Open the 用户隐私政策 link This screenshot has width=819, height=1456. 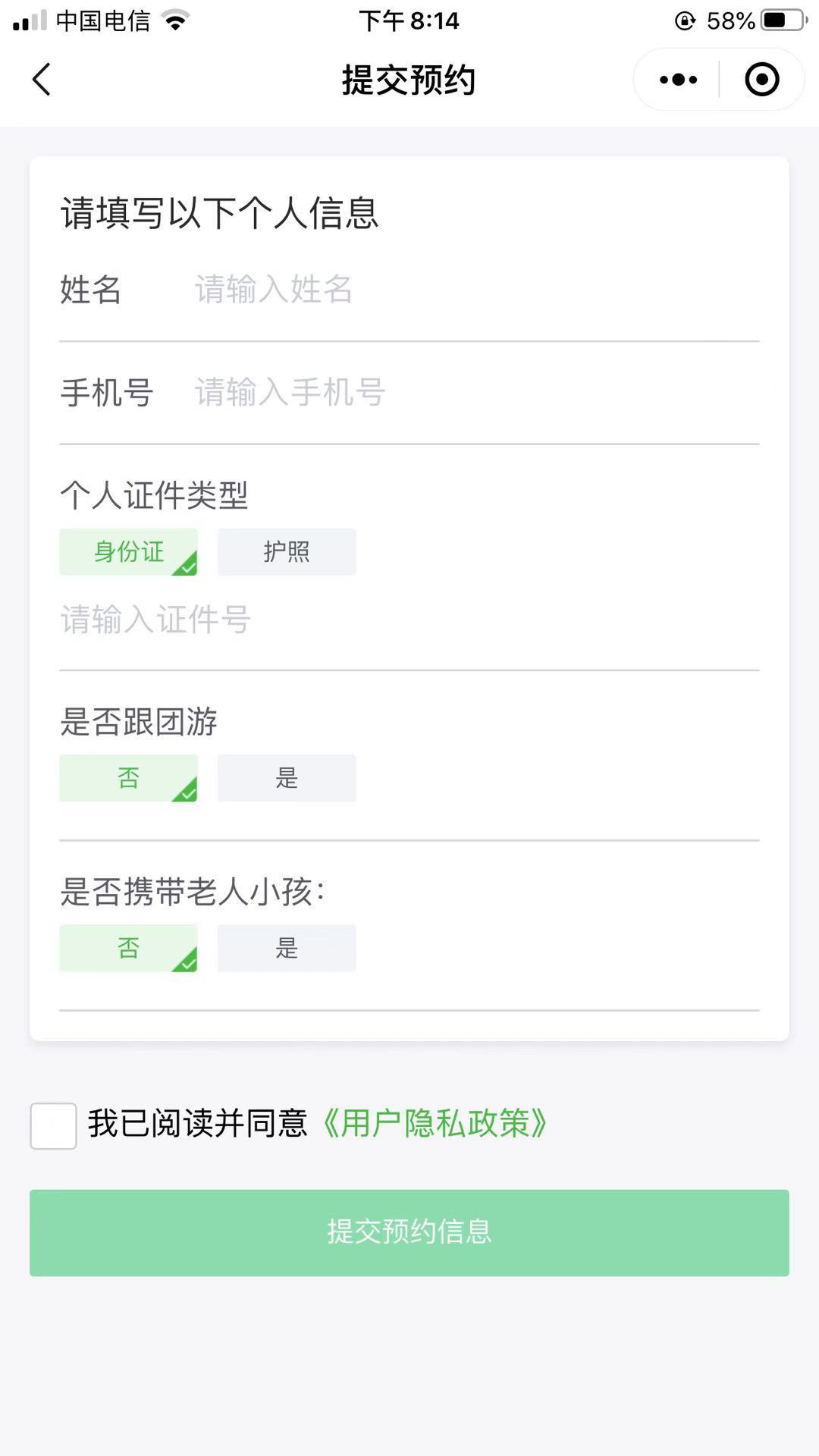(435, 1124)
